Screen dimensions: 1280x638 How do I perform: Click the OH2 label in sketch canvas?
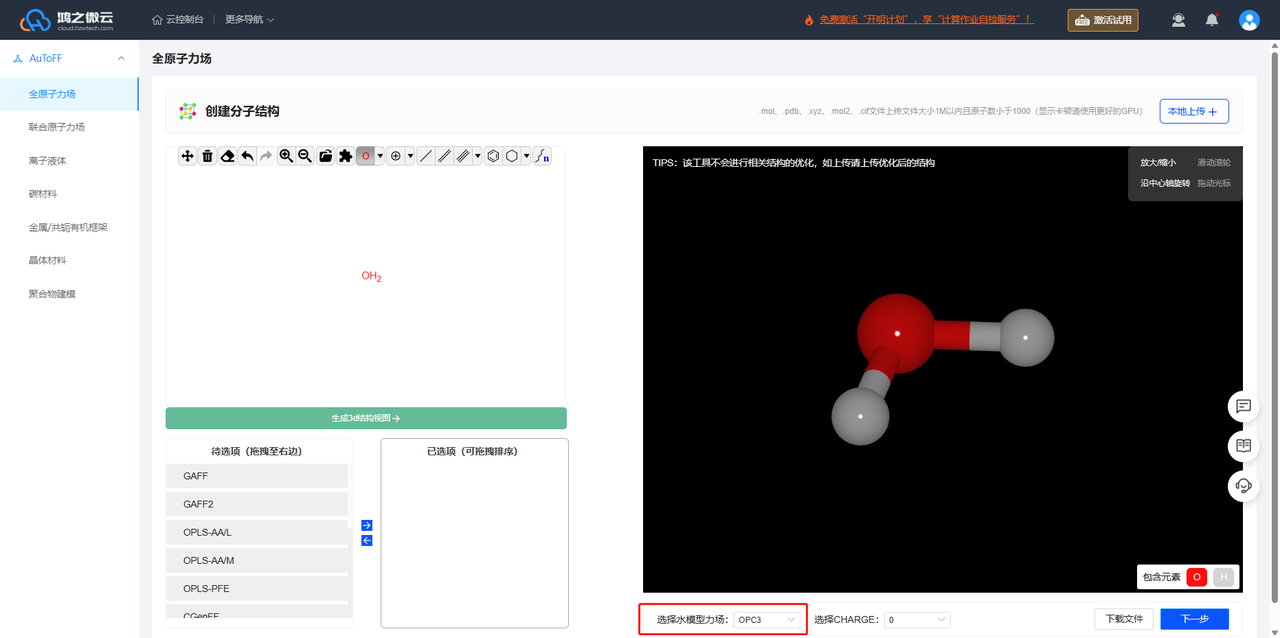pyautogui.click(x=372, y=276)
